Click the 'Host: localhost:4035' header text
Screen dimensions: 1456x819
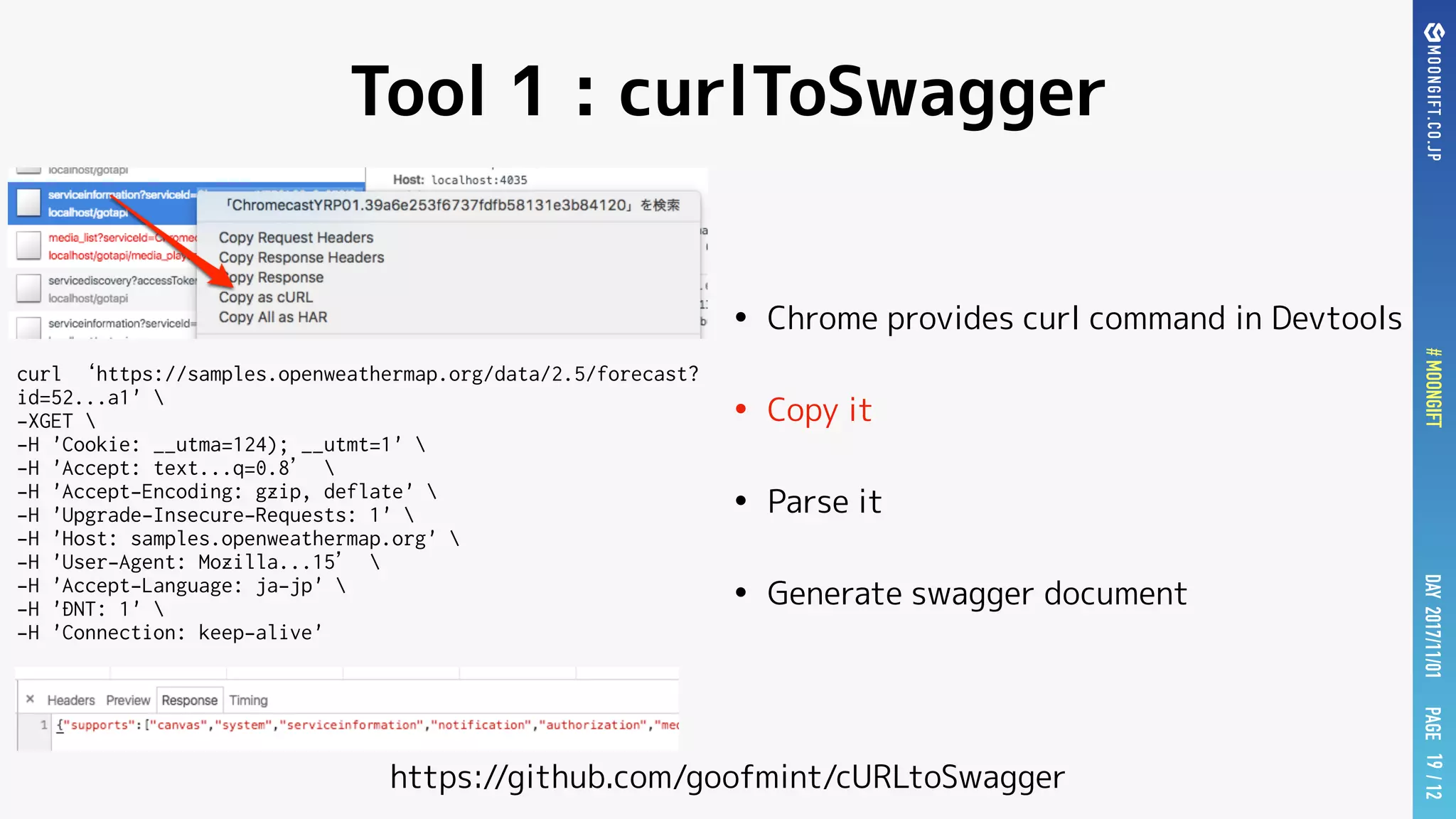tap(460, 180)
